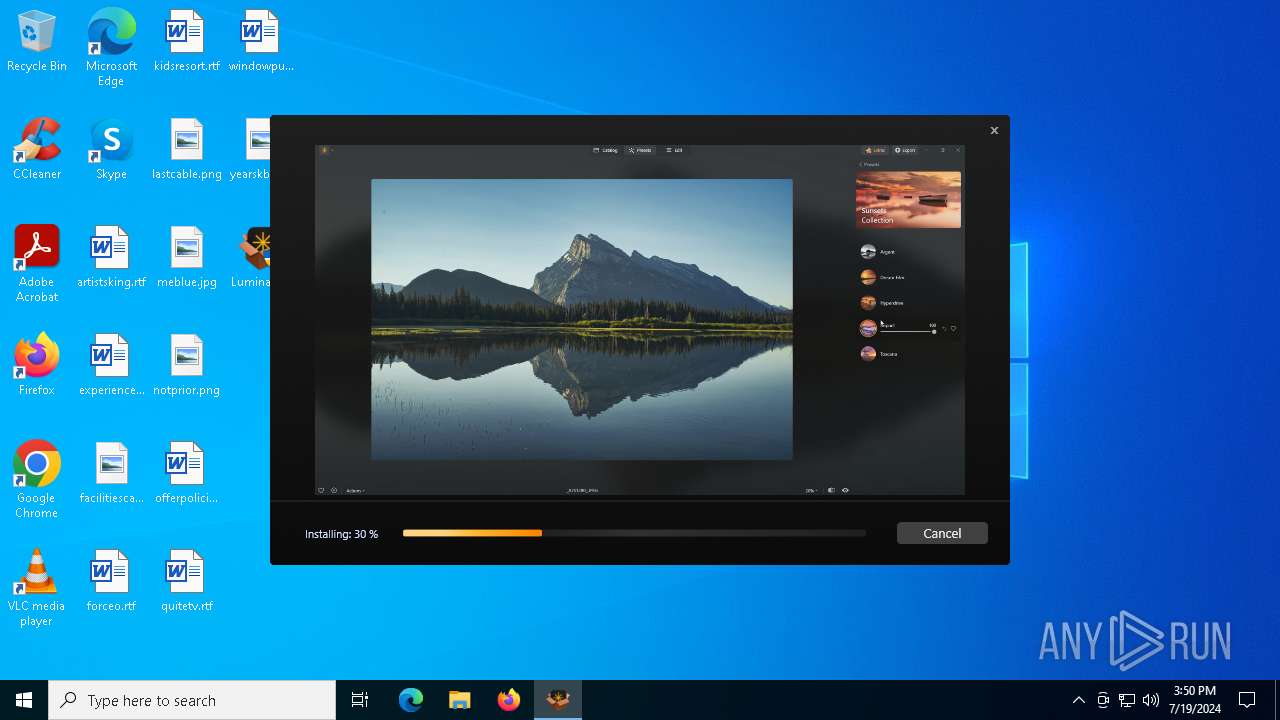Viewport: 1280px width, 720px height.
Task: Open the volume control tray icon
Action: pos(1151,700)
